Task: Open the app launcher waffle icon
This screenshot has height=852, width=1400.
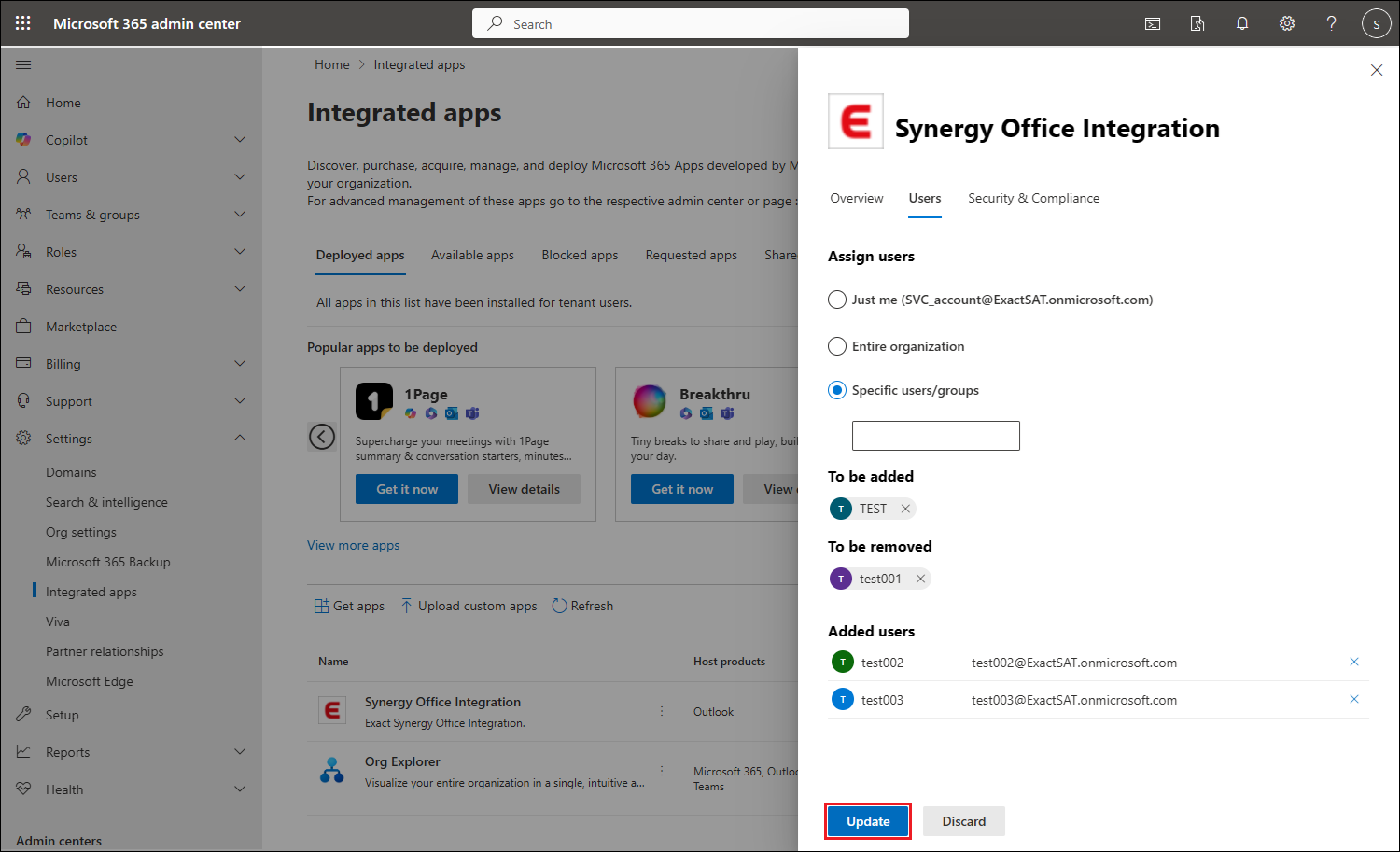Action: coord(23,23)
